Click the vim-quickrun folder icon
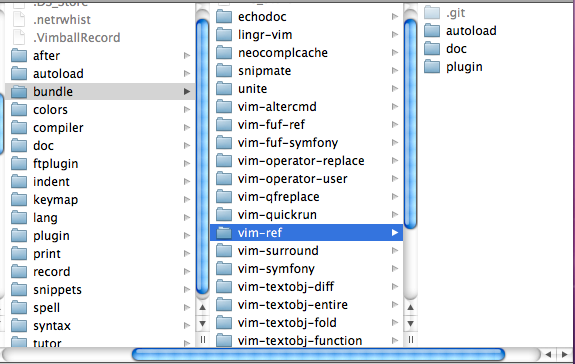The height and width of the screenshot is (364, 575). click(224, 214)
